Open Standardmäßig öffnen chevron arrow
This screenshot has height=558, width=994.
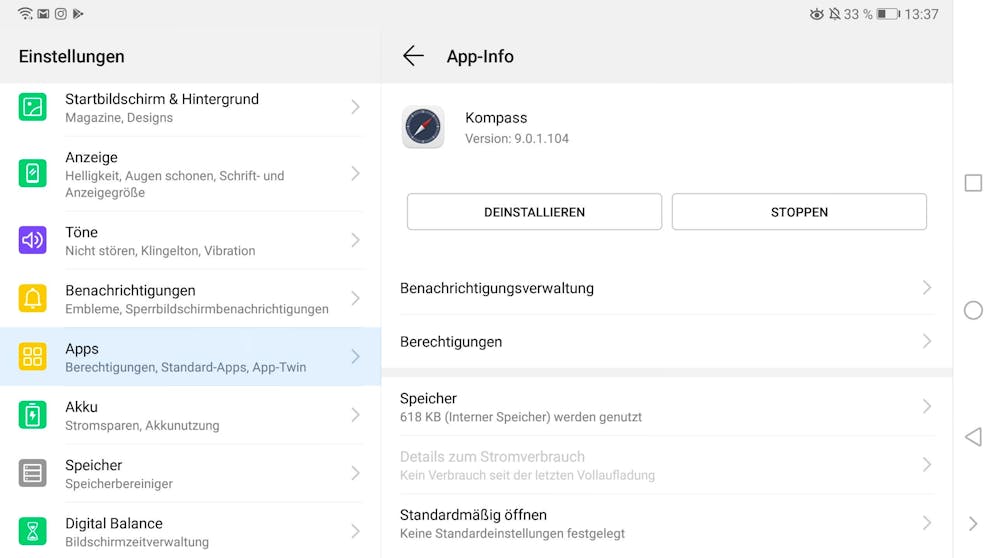927,523
